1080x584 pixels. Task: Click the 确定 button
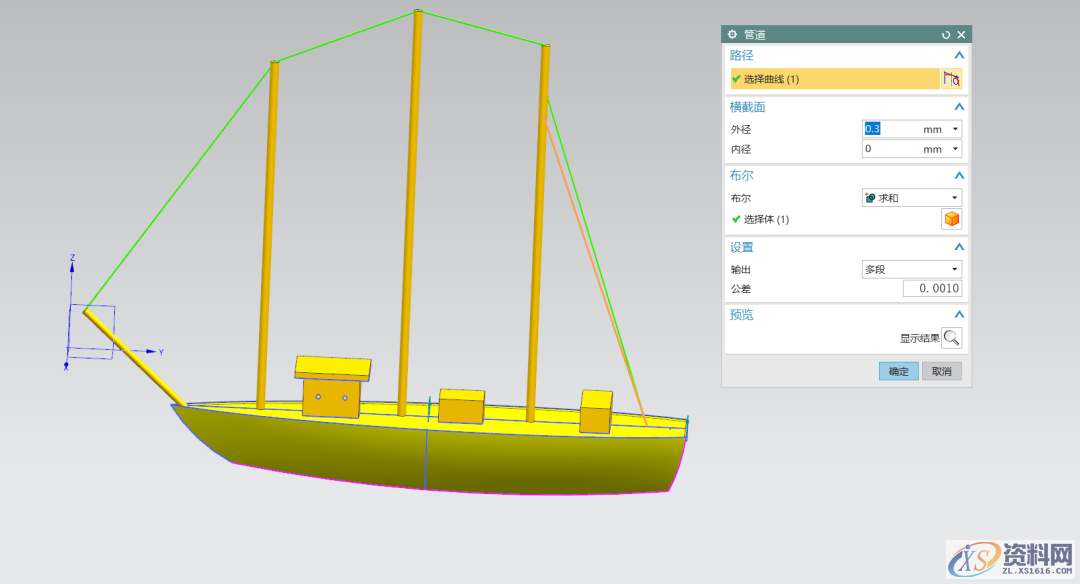(x=898, y=371)
